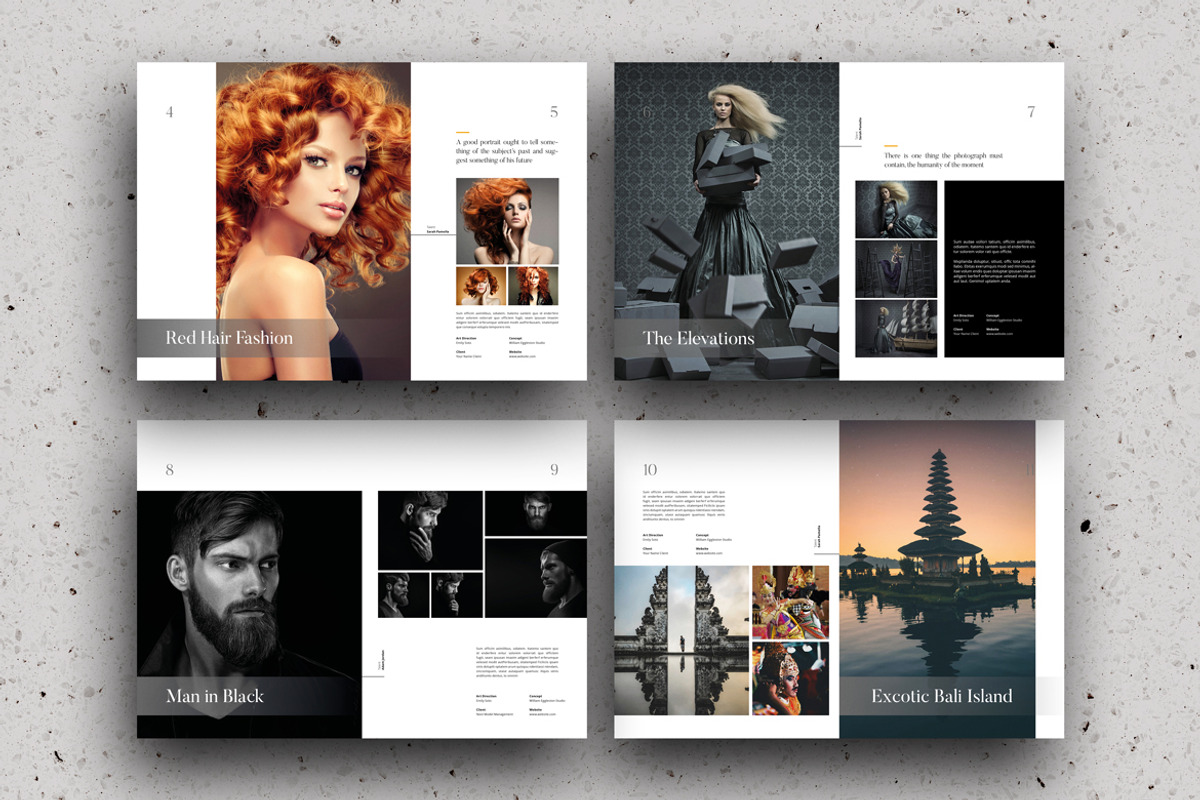Image resolution: width=1200 pixels, height=800 pixels.
Task: Click "Concept" label on page 10
Action: [702, 535]
